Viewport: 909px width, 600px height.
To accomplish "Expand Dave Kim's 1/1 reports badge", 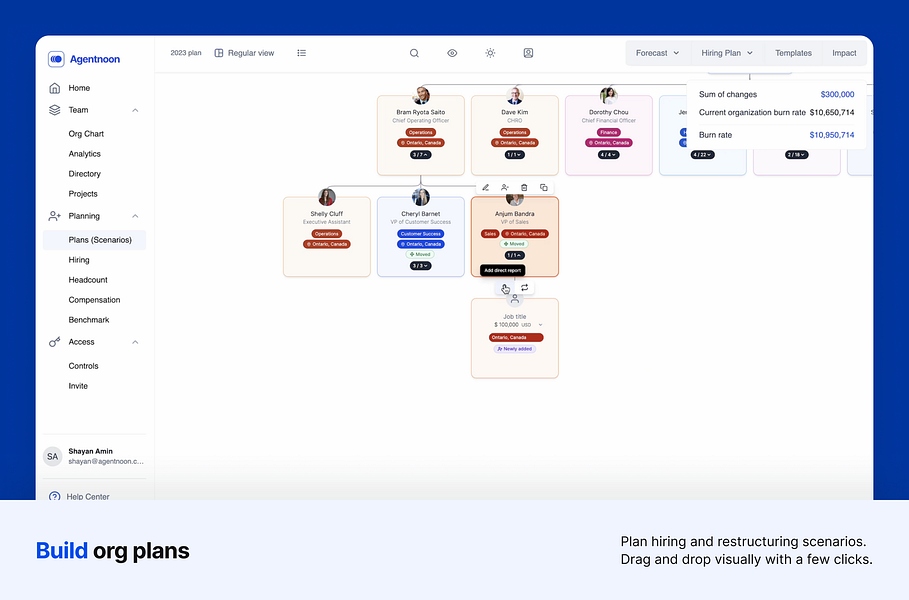I will pyautogui.click(x=515, y=155).
